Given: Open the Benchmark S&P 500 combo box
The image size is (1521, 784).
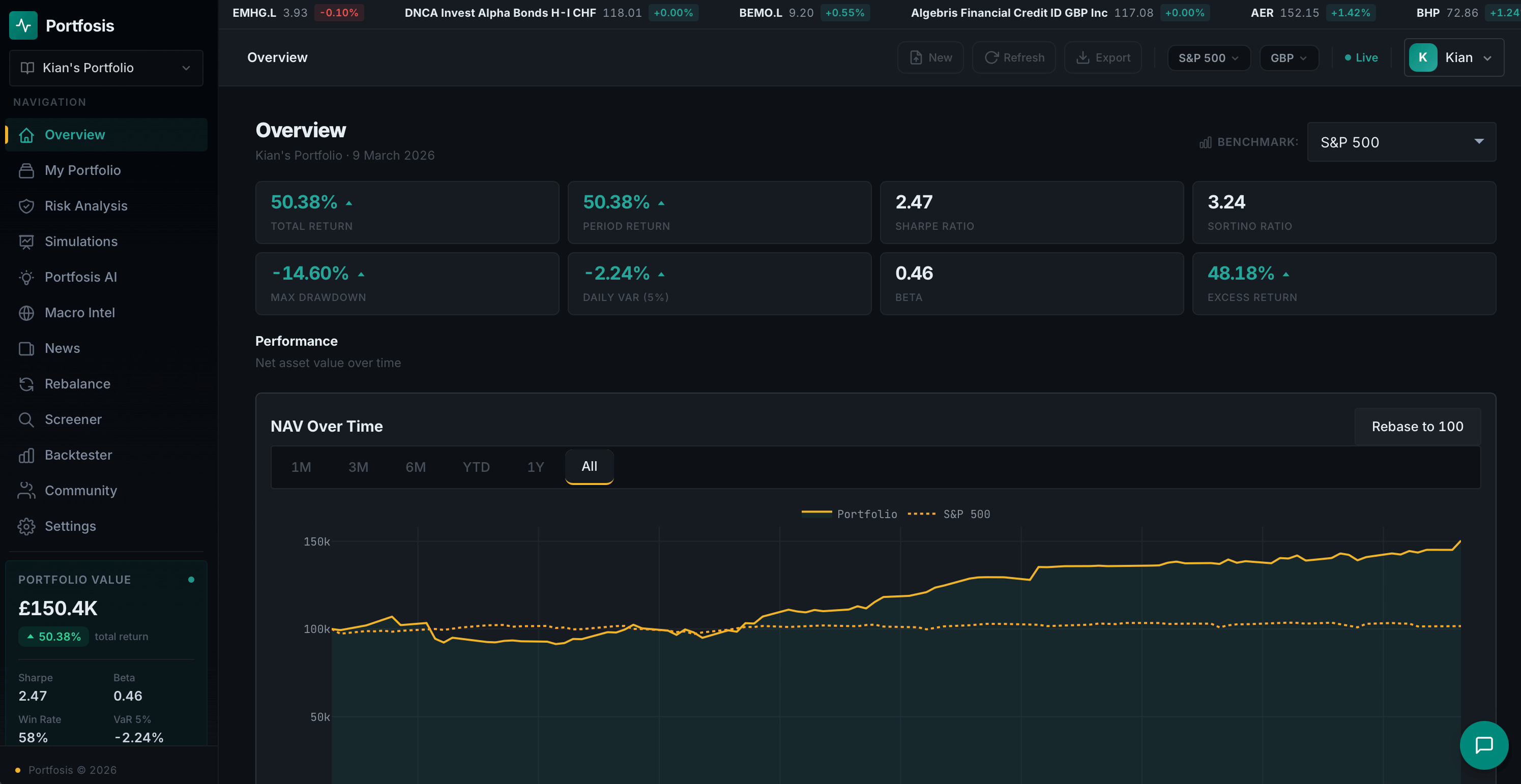Looking at the screenshot, I should coord(1400,142).
